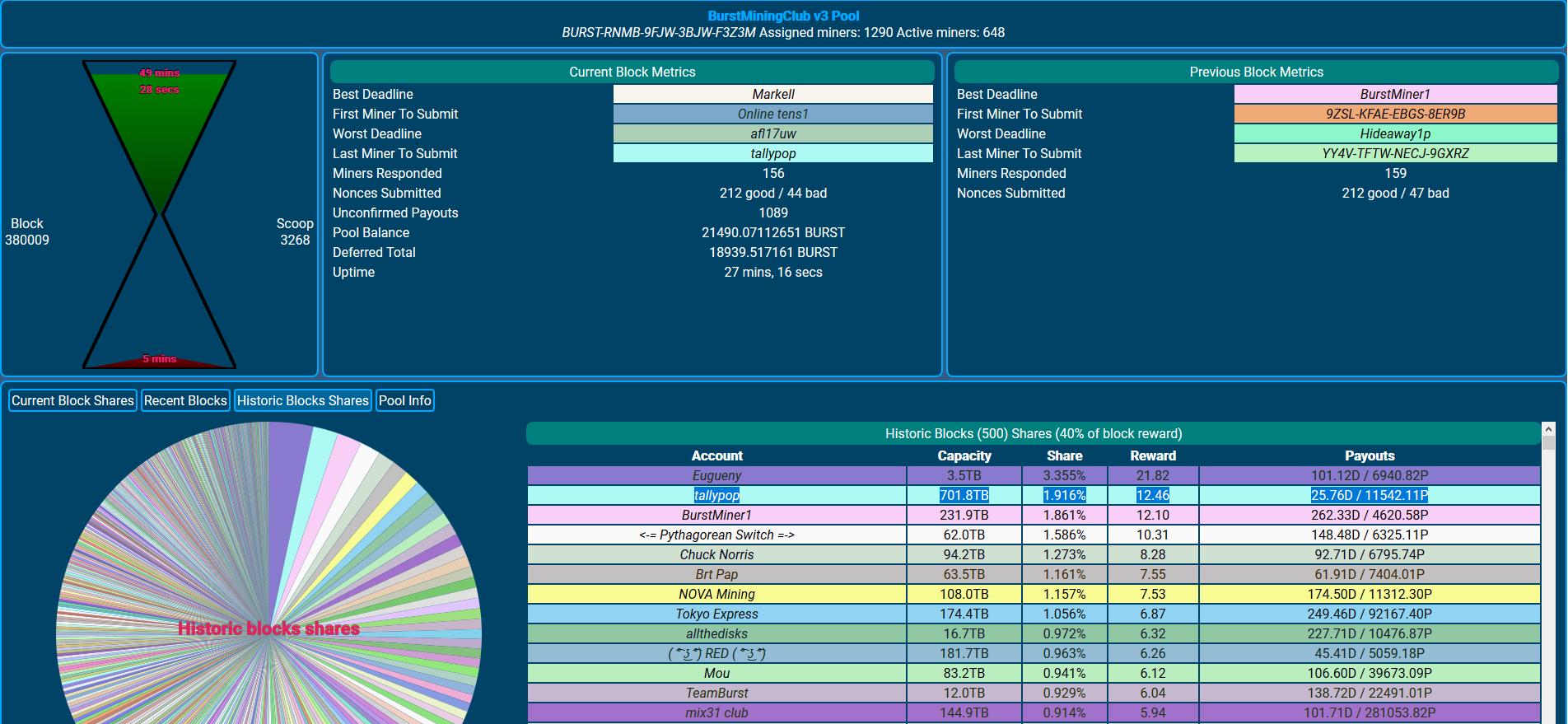1568x724 pixels.
Task: Switch to the Recent Blocks tab
Action: (185, 400)
